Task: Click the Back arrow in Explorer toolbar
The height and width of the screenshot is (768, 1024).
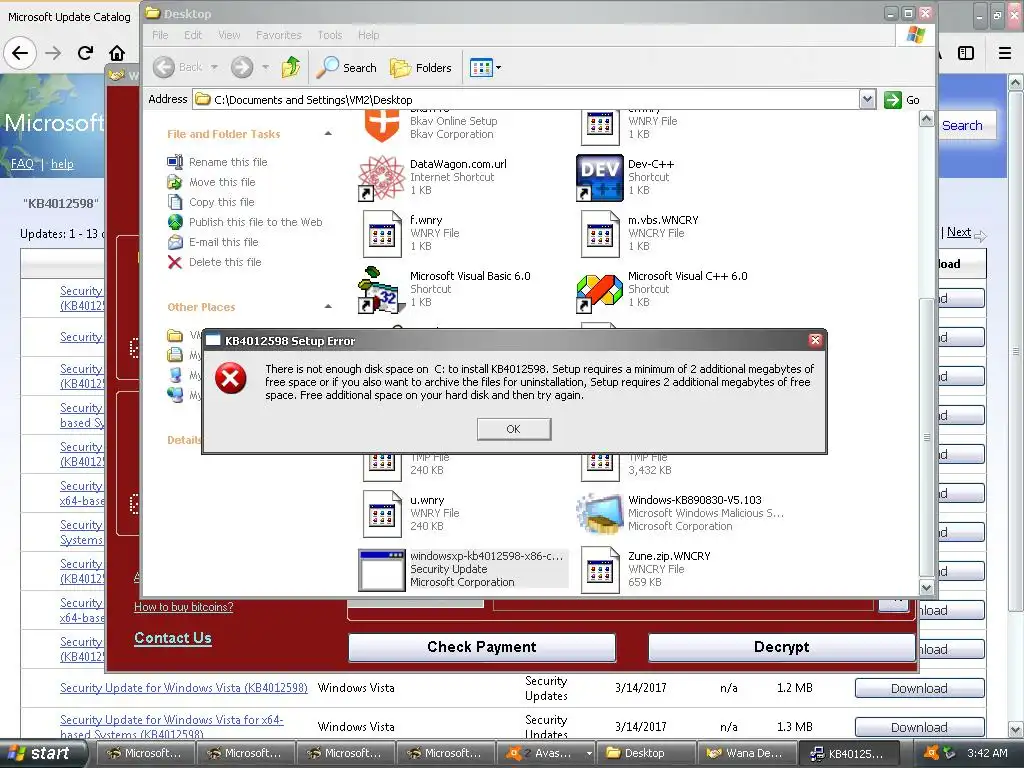Action: coord(164,67)
